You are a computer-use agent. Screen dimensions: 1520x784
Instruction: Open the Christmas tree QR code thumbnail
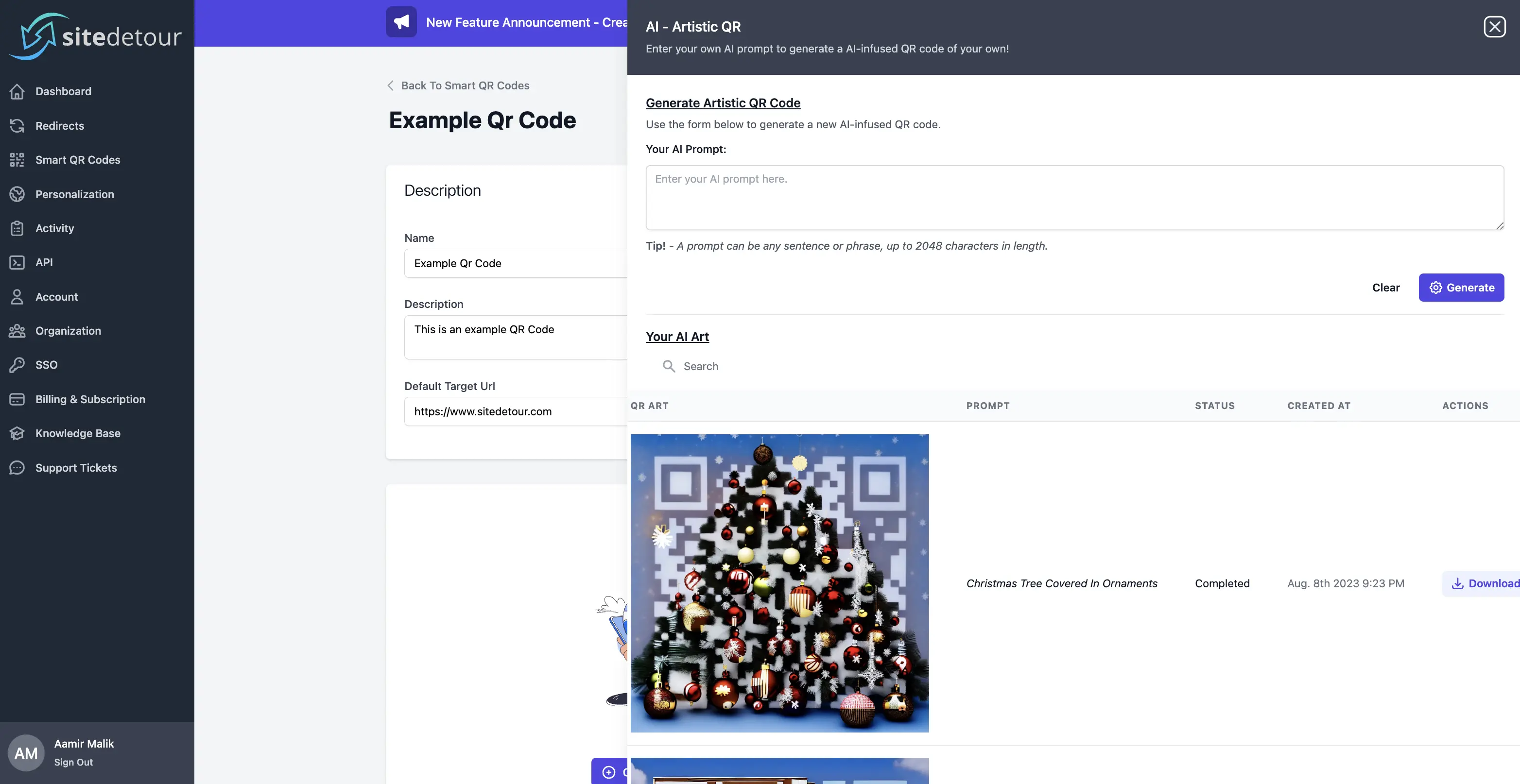(780, 583)
